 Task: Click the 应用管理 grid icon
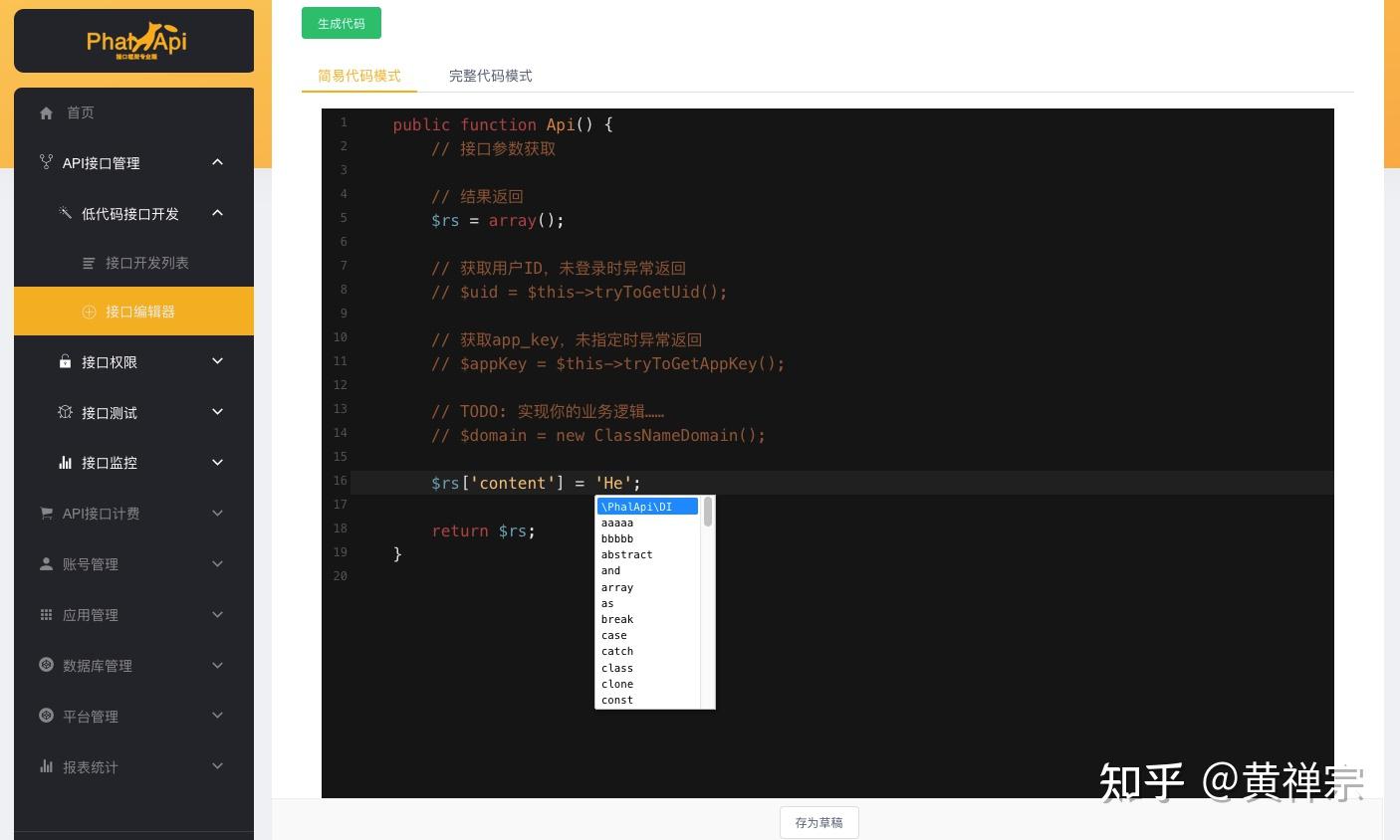click(x=46, y=615)
